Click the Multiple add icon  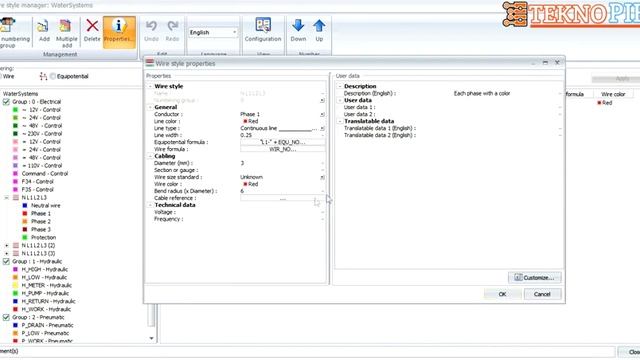[x=65, y=27]
